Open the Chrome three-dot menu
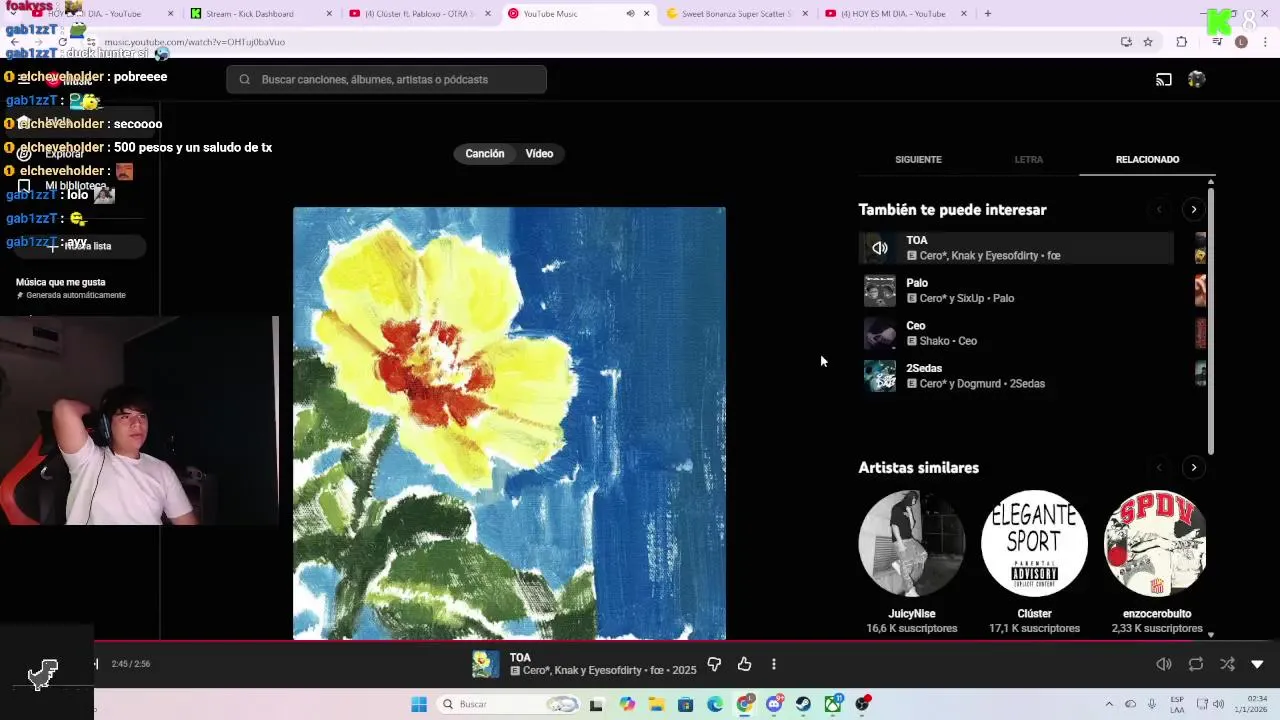 [1266, 42]
